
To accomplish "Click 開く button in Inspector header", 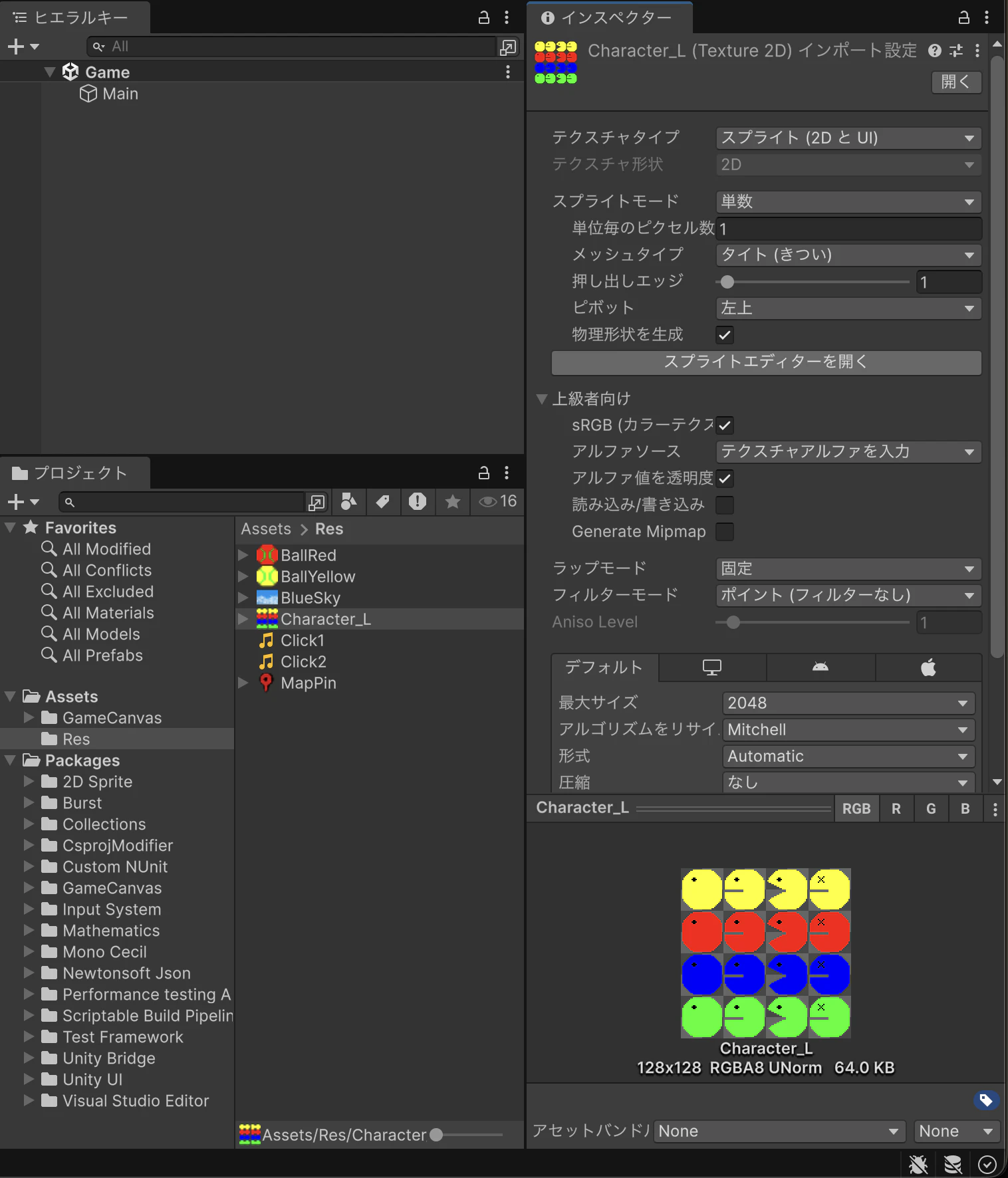I will pos(956,82).
